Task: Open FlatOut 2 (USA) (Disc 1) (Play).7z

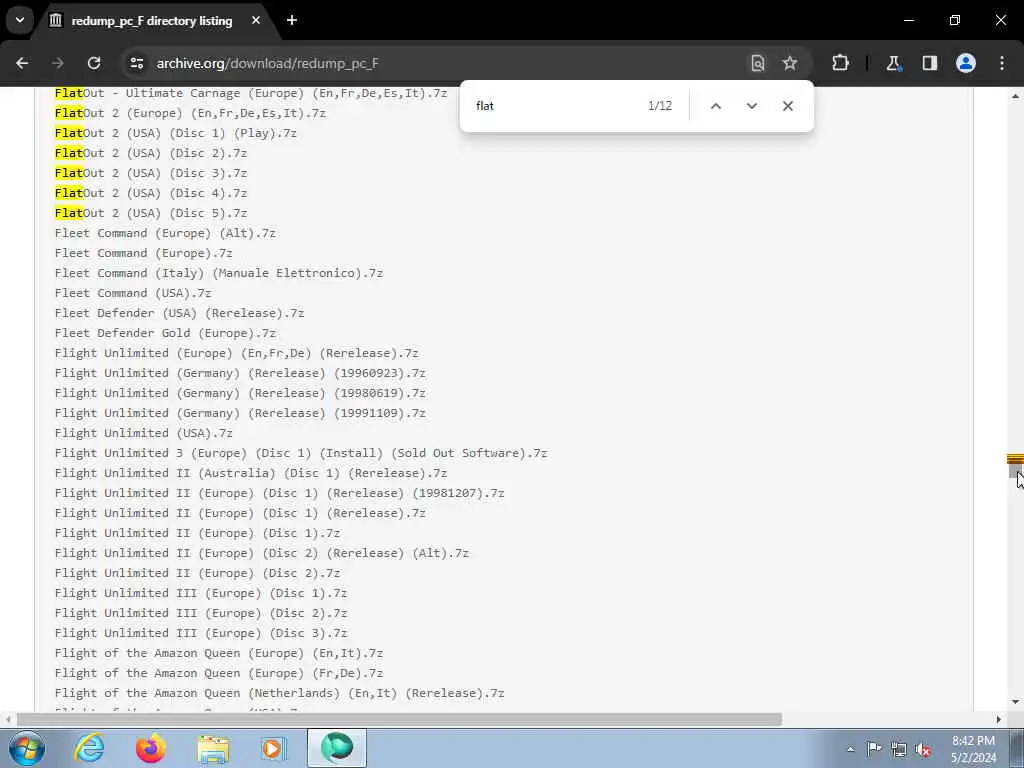Action: (x=176, y=133)
